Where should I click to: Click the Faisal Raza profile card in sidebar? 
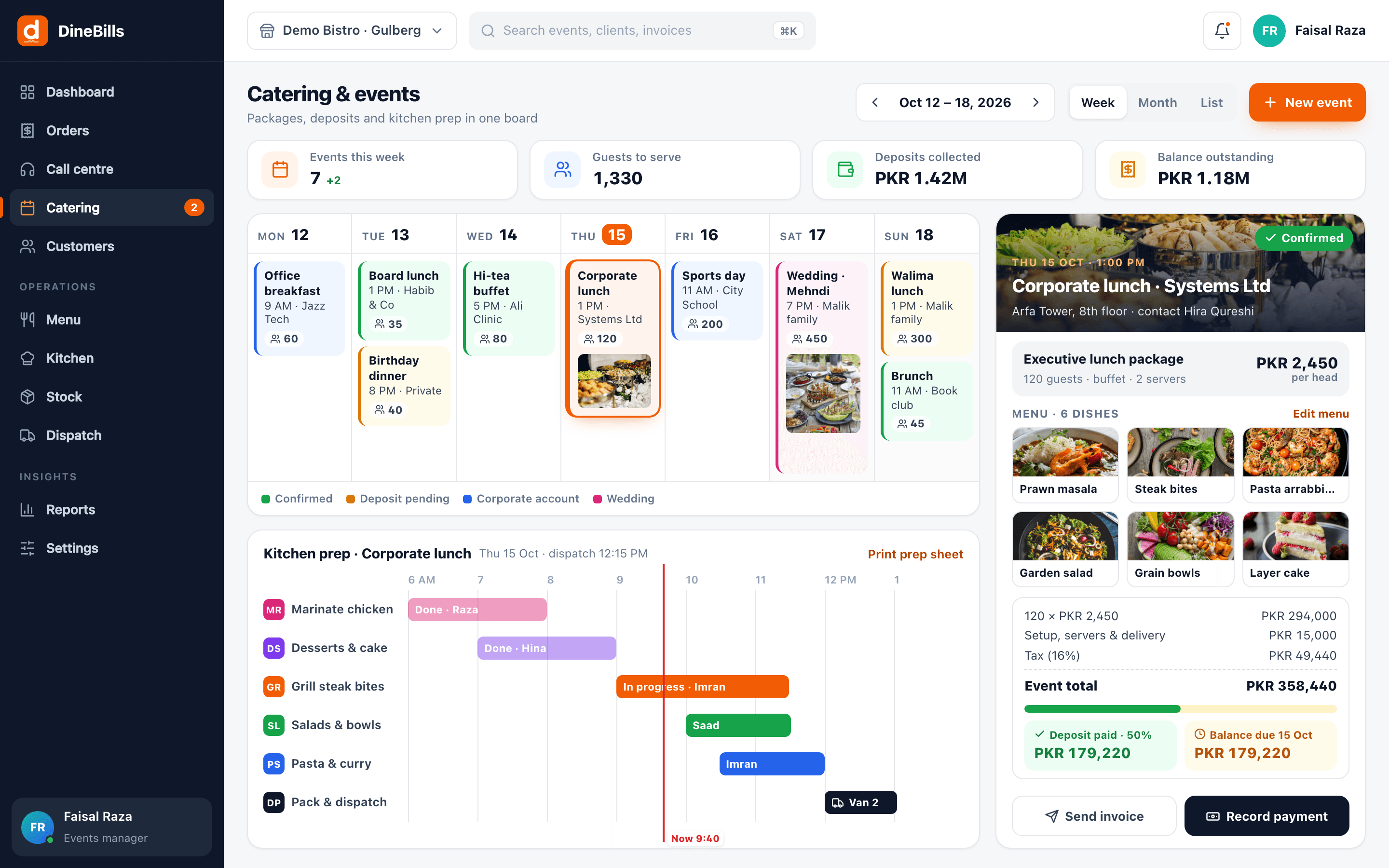click(x=112, y=827)
